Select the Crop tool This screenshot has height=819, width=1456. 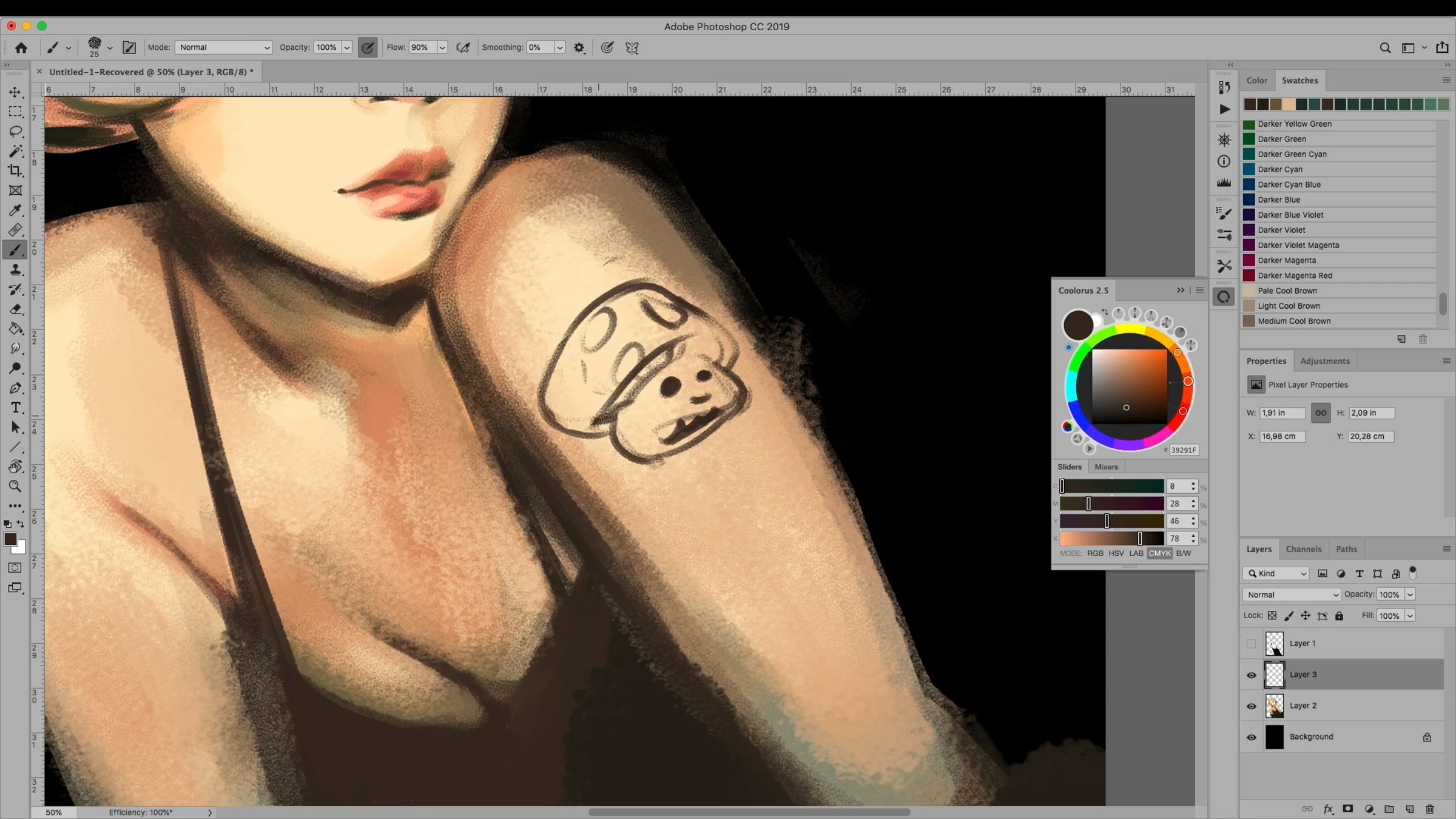click(16, 171)
